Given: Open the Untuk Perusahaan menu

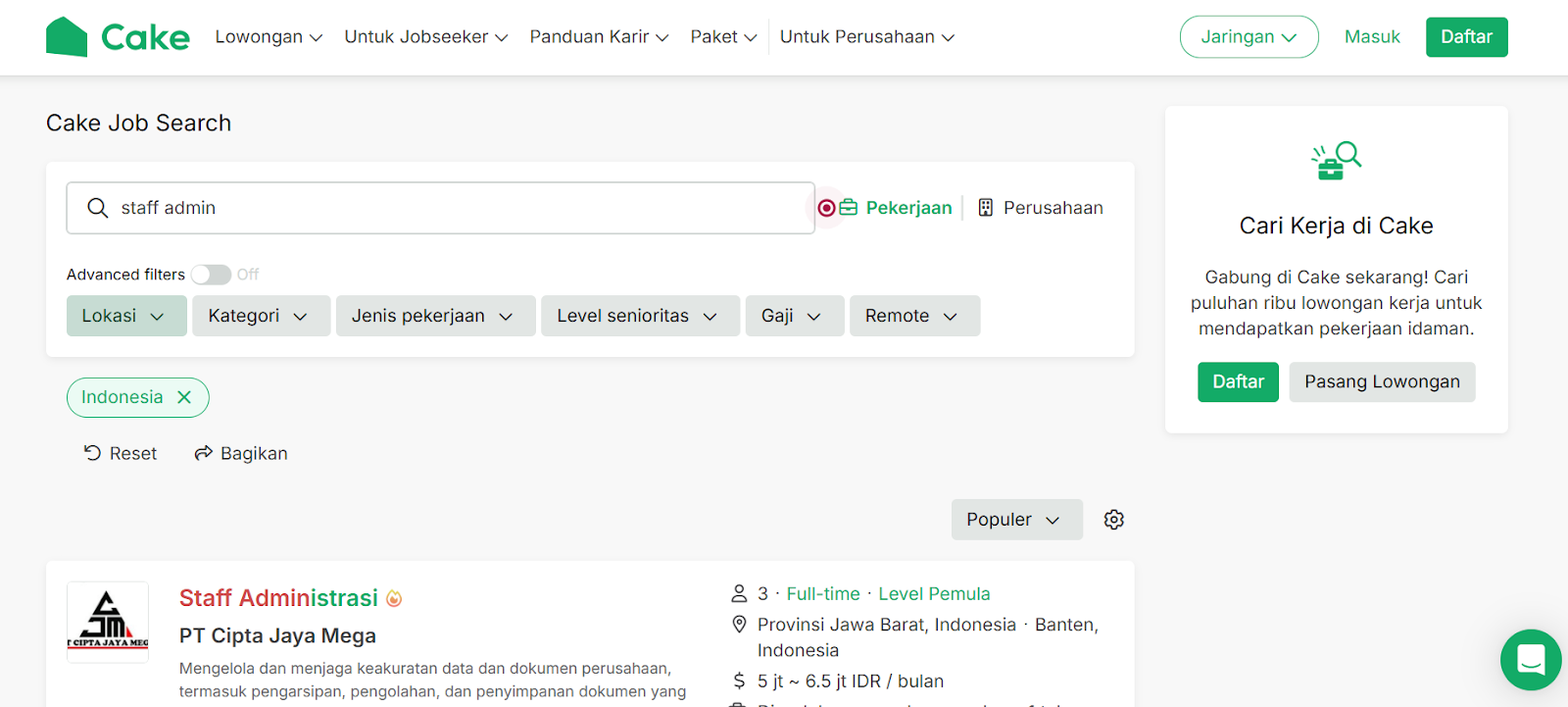Looking at the screenshot, I should [867, 37].
